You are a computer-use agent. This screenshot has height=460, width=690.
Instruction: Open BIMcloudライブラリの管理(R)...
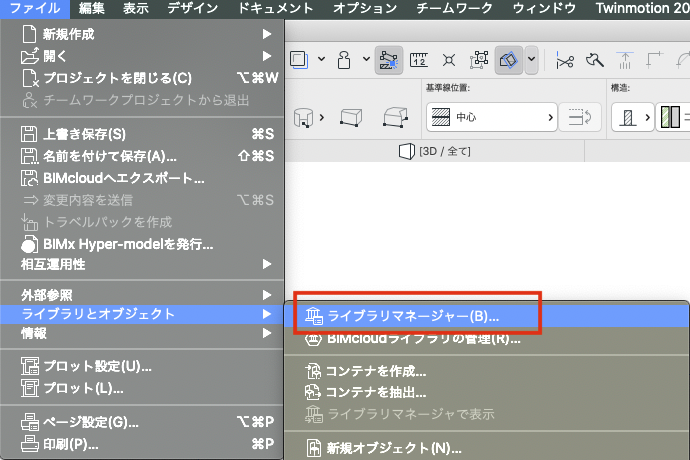[487, 338]
